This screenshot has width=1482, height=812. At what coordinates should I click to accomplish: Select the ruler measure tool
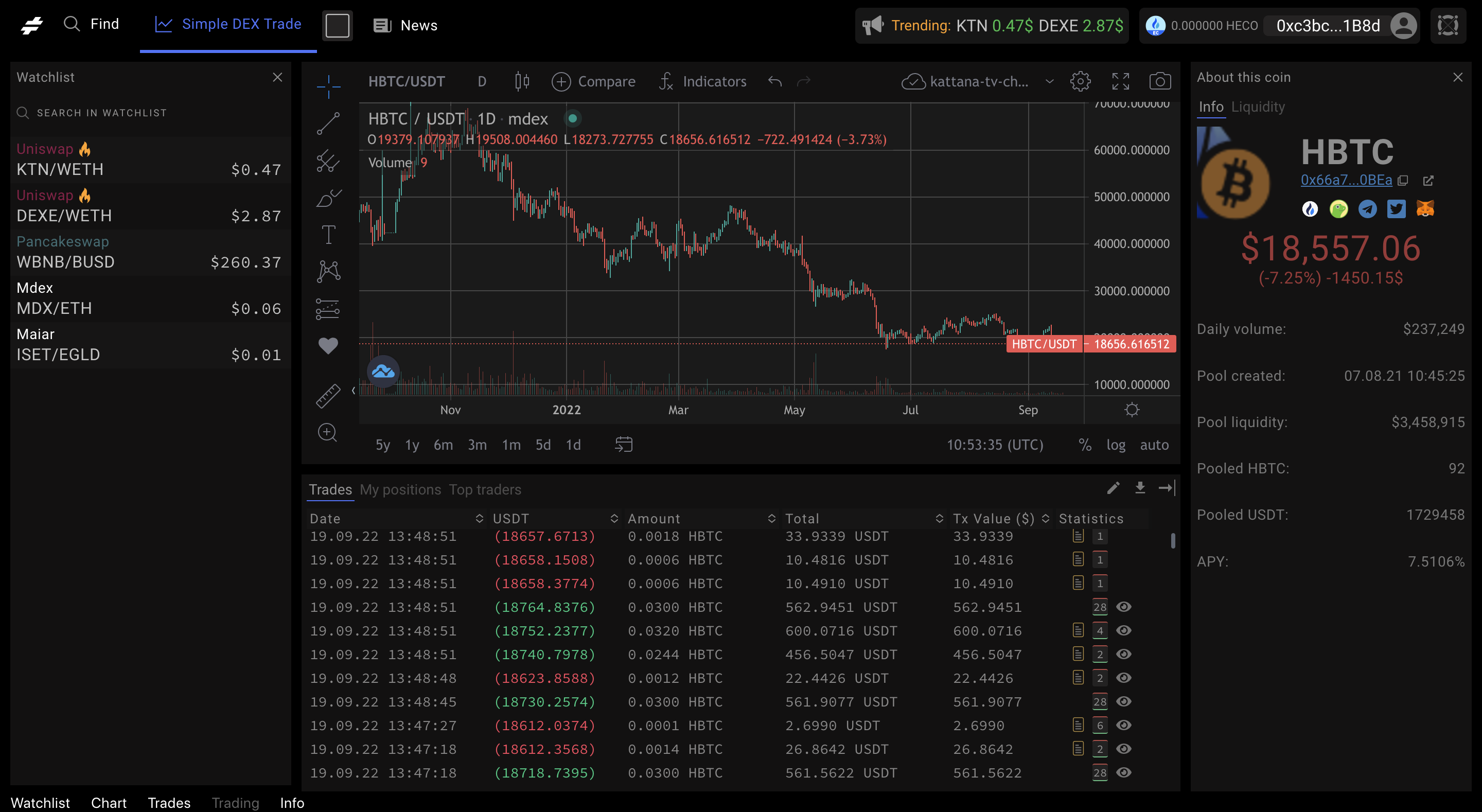[x=328, y=396]
